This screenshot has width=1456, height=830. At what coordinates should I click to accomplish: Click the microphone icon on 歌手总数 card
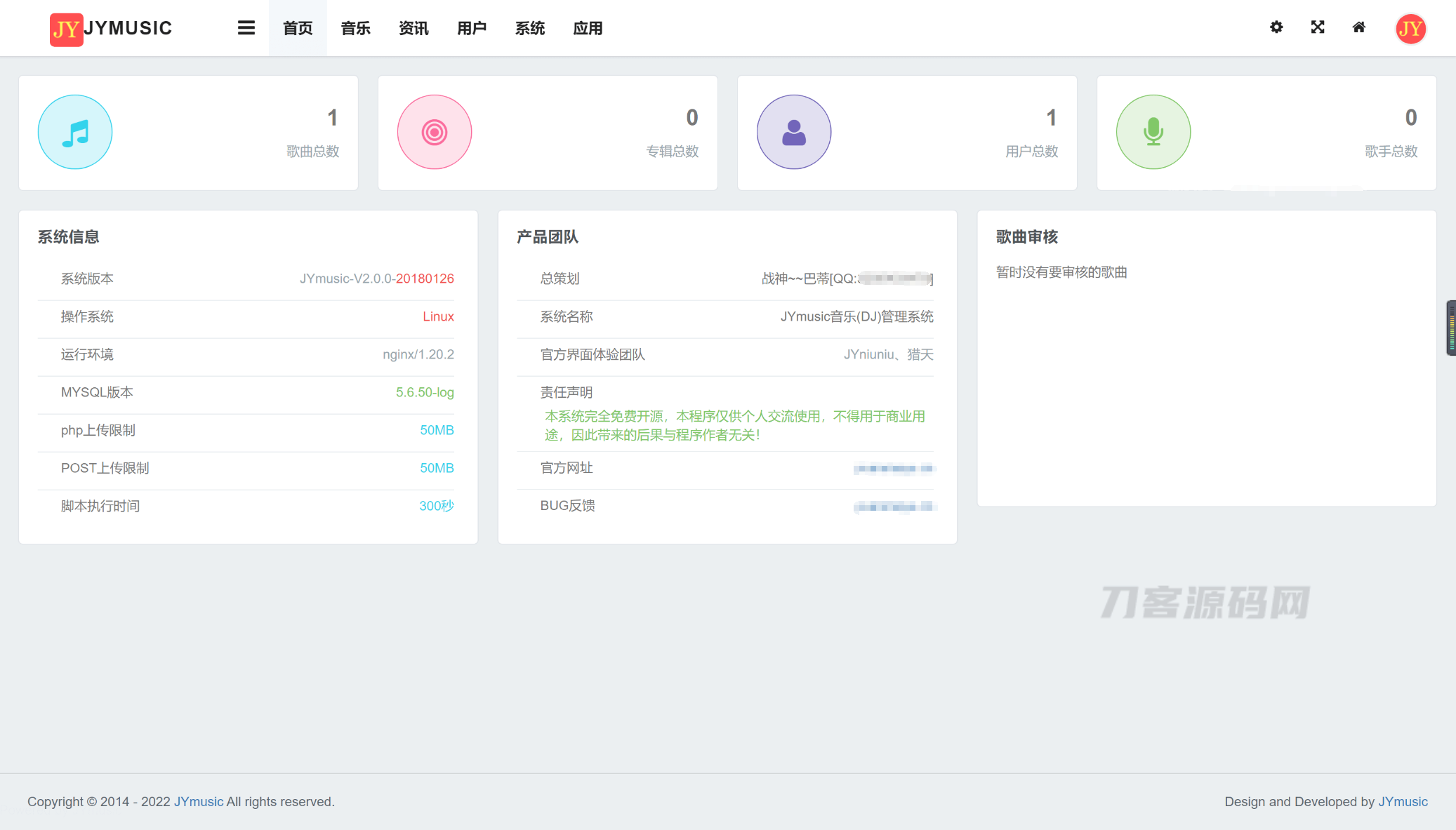(x=1153, y=132)
